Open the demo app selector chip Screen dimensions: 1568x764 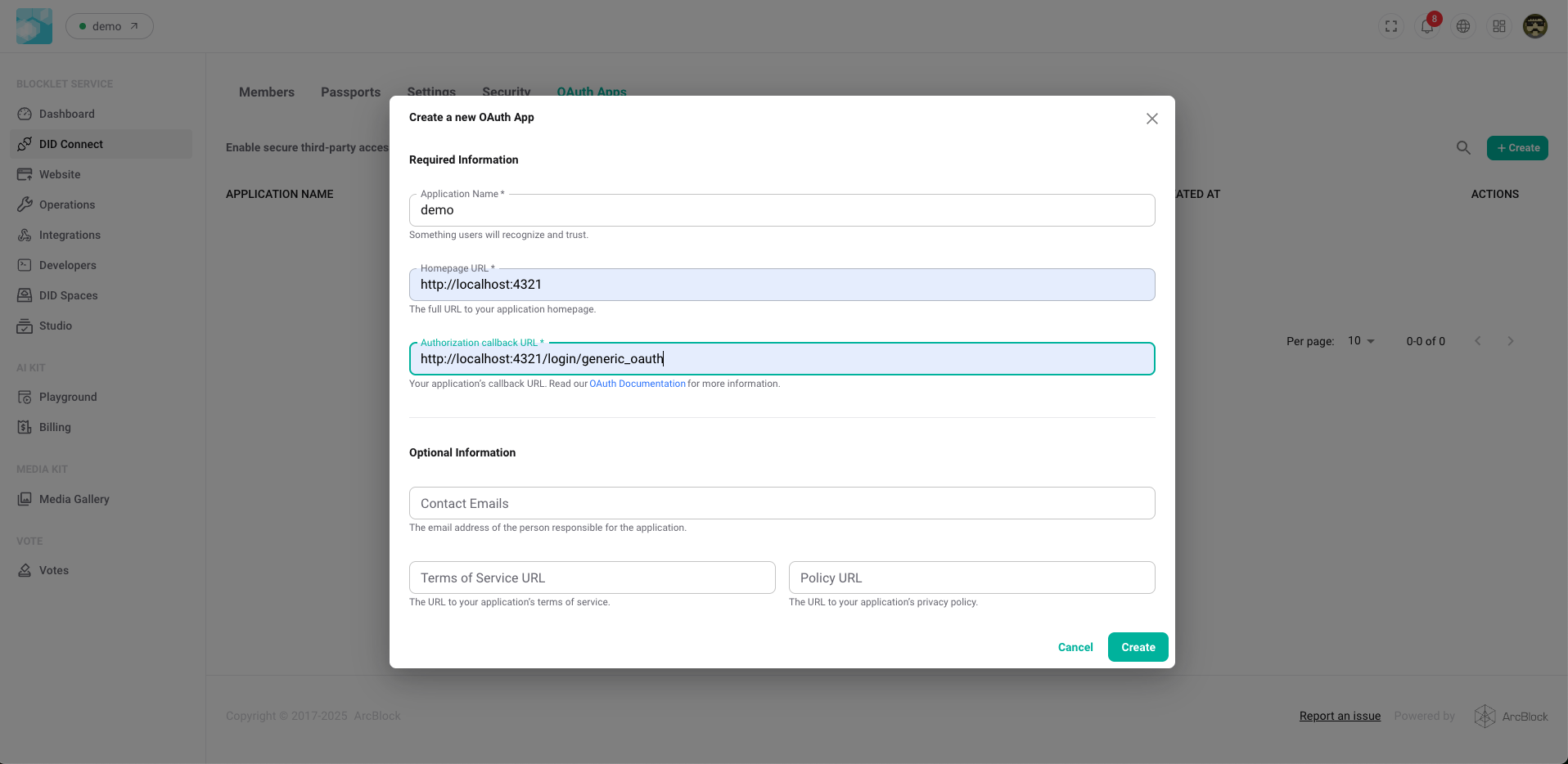pyautogui.click(x=109, y=26)
